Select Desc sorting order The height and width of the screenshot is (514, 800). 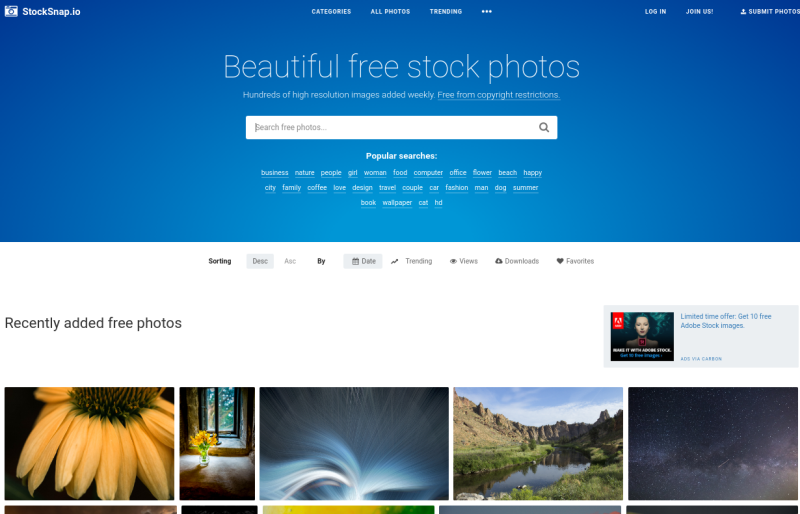coord(260,261)
